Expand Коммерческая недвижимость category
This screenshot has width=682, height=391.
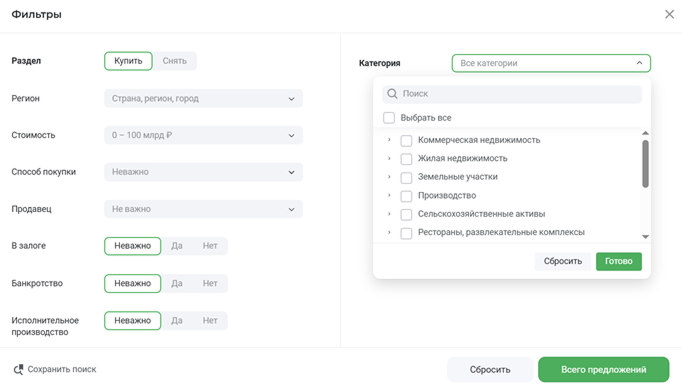click(x=389, y=140)
